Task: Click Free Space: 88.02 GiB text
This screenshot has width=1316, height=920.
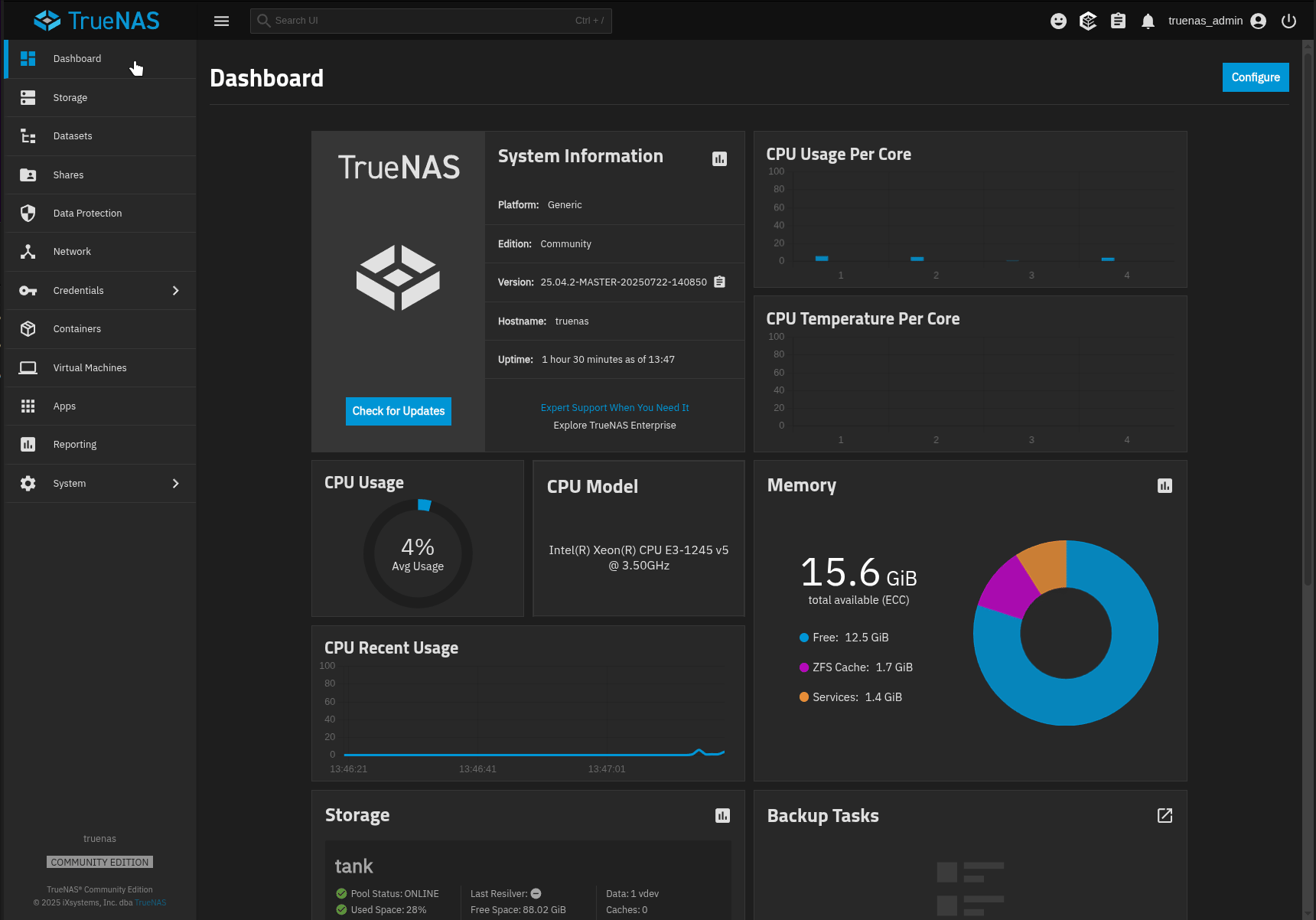Action: pyautogui.click(x=518, y=910)
